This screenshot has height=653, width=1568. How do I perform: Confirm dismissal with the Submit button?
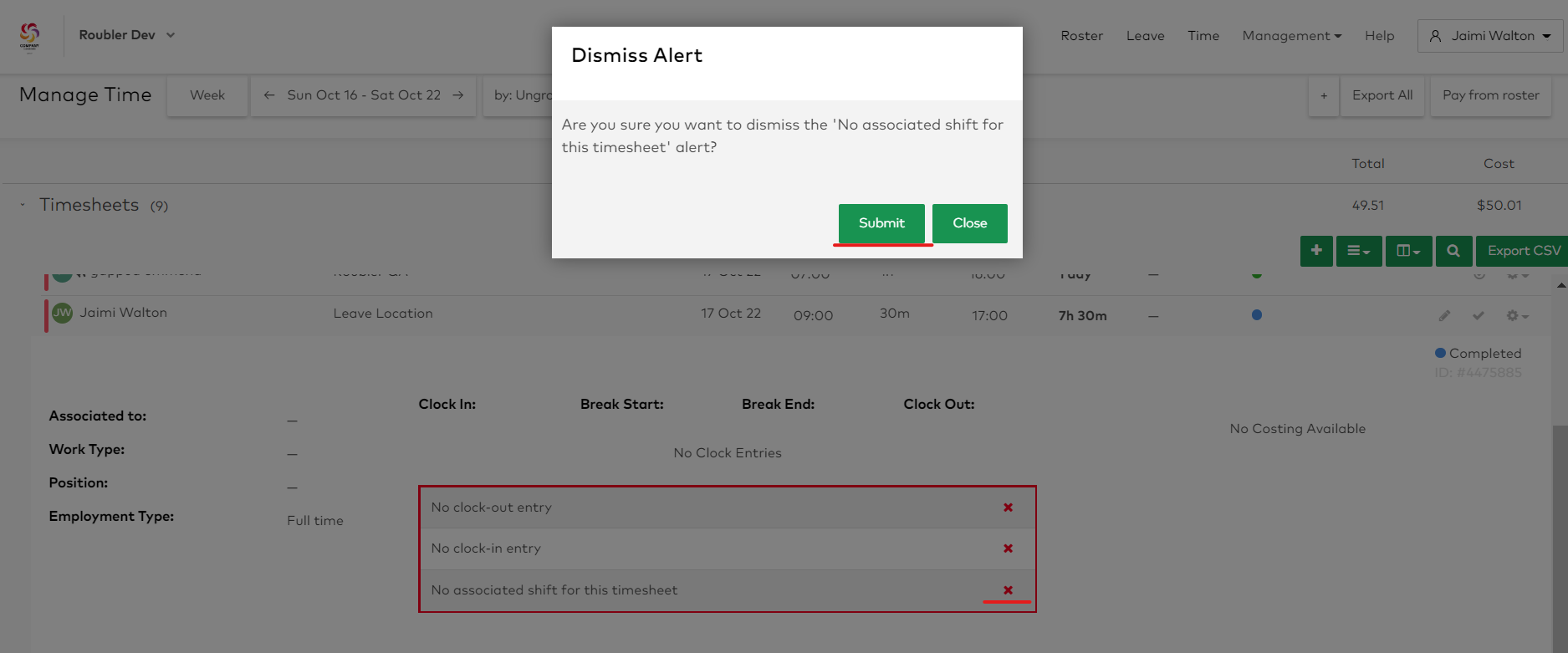(x=881, y=223)
